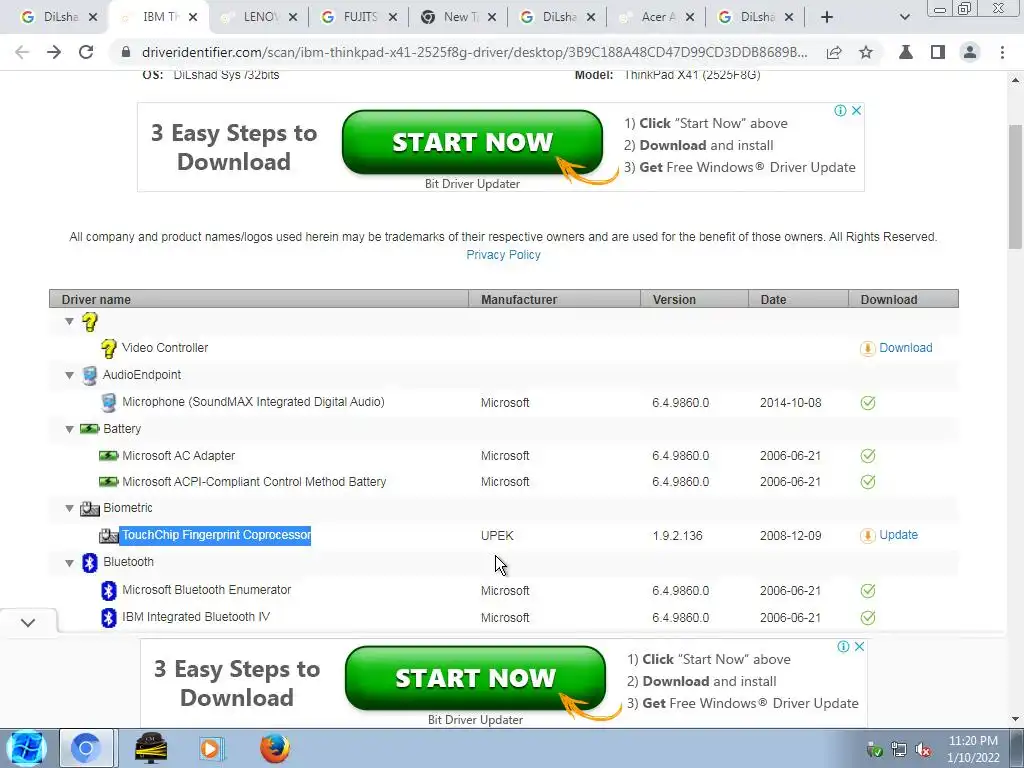Open a new browser tab with plus

(827, 17)
